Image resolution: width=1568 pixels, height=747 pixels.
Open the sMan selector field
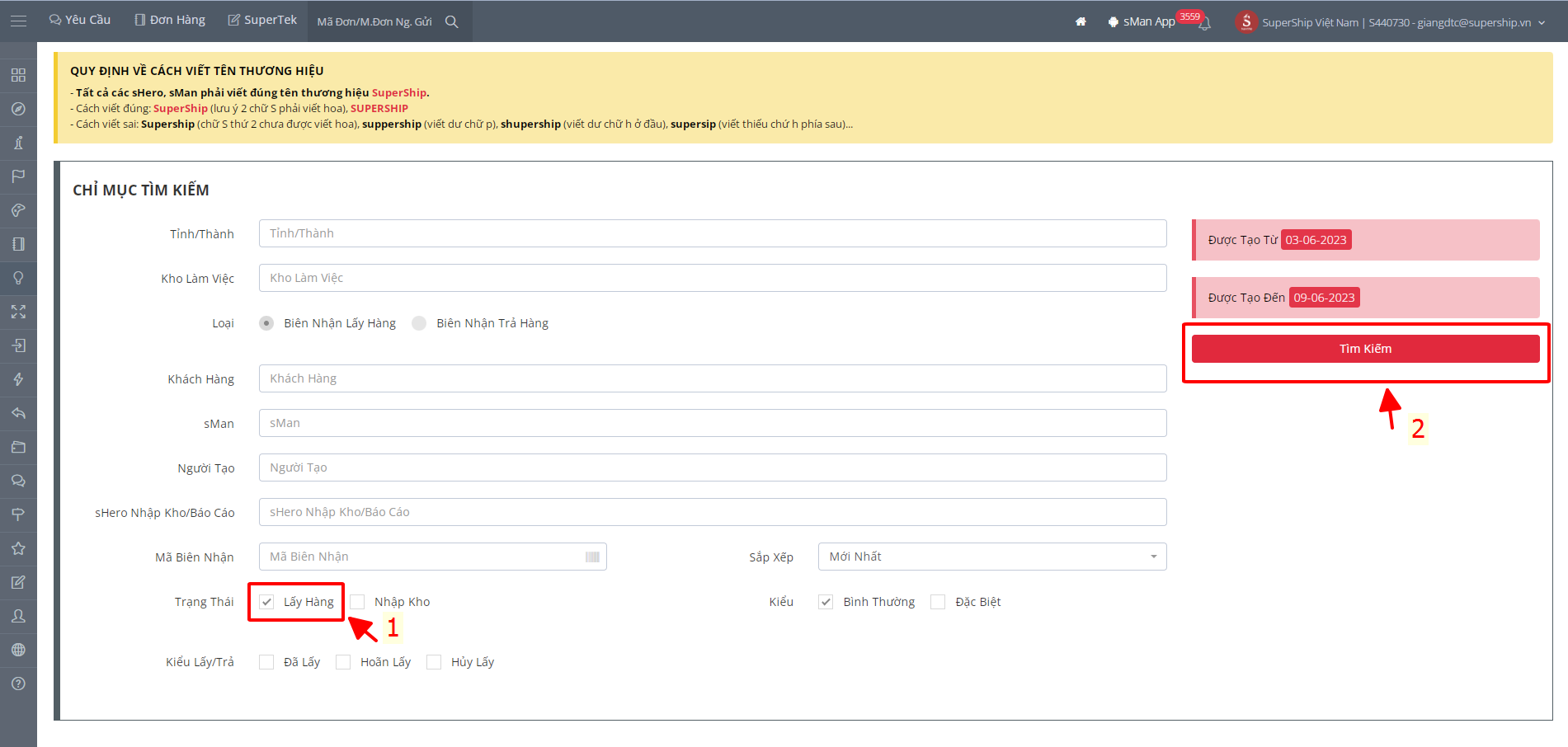(713, 423)
